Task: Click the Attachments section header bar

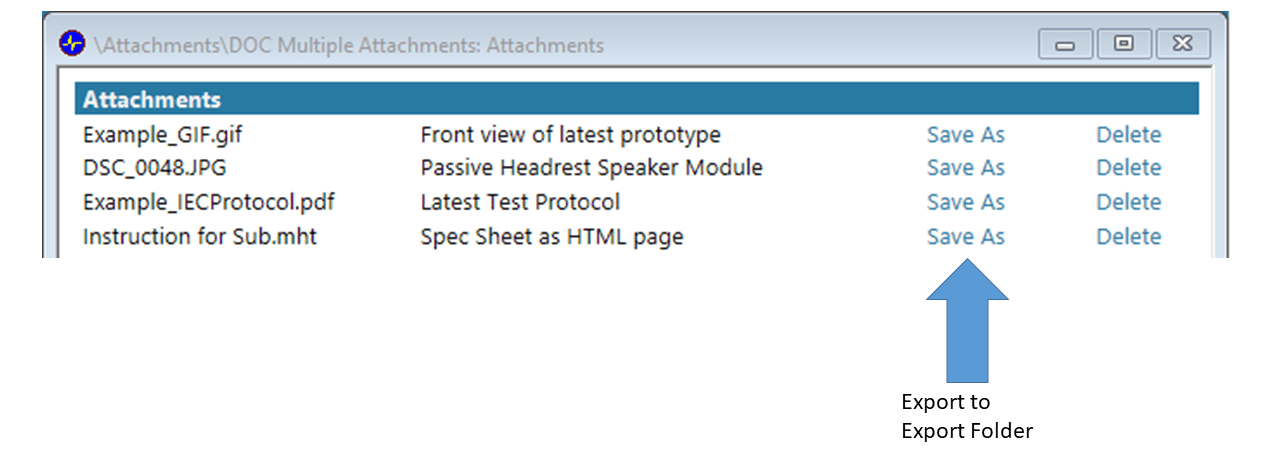Action: 636,100
